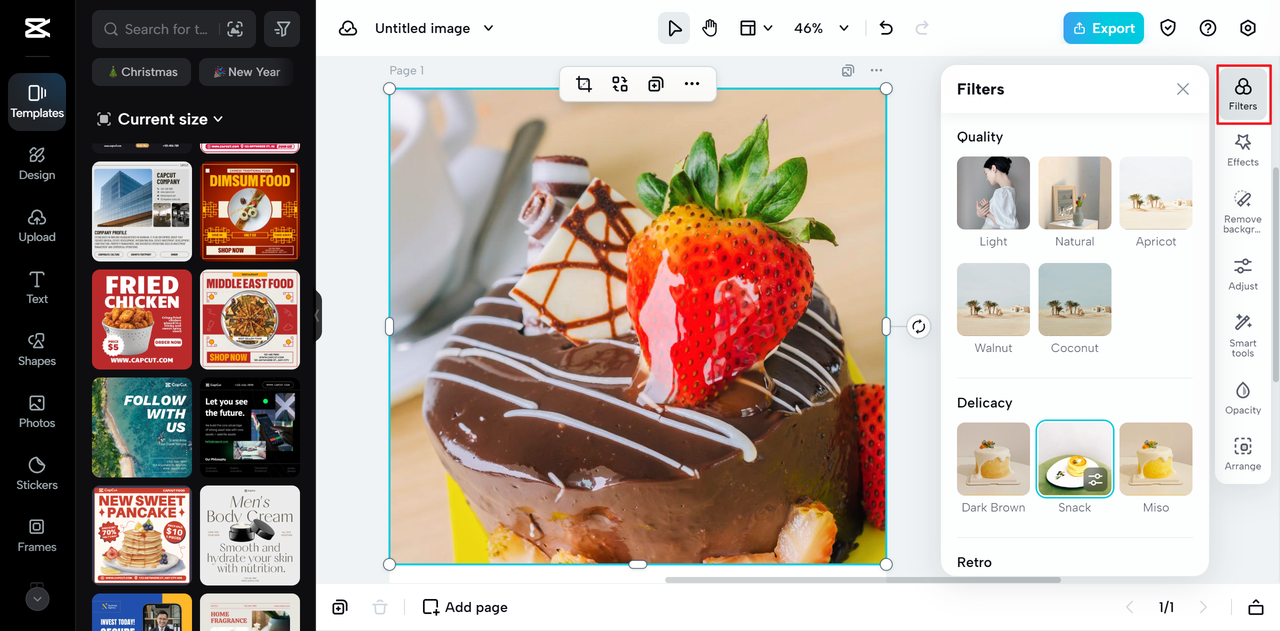Image resolution: width=1280 pixels, height=631 pixels.
Task: Select the hand pan tool
Action: [710, 28]
